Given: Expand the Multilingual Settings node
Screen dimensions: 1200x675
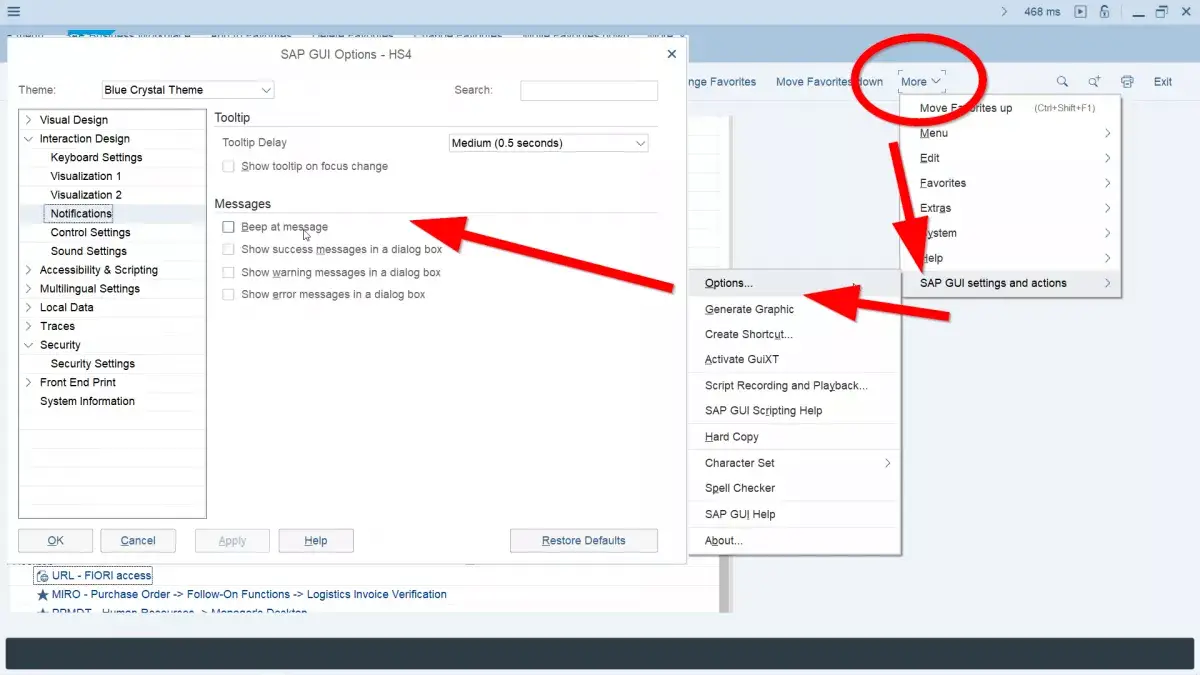Looking at the screenshot, I should pyautogui.click(x=28, y=289).
